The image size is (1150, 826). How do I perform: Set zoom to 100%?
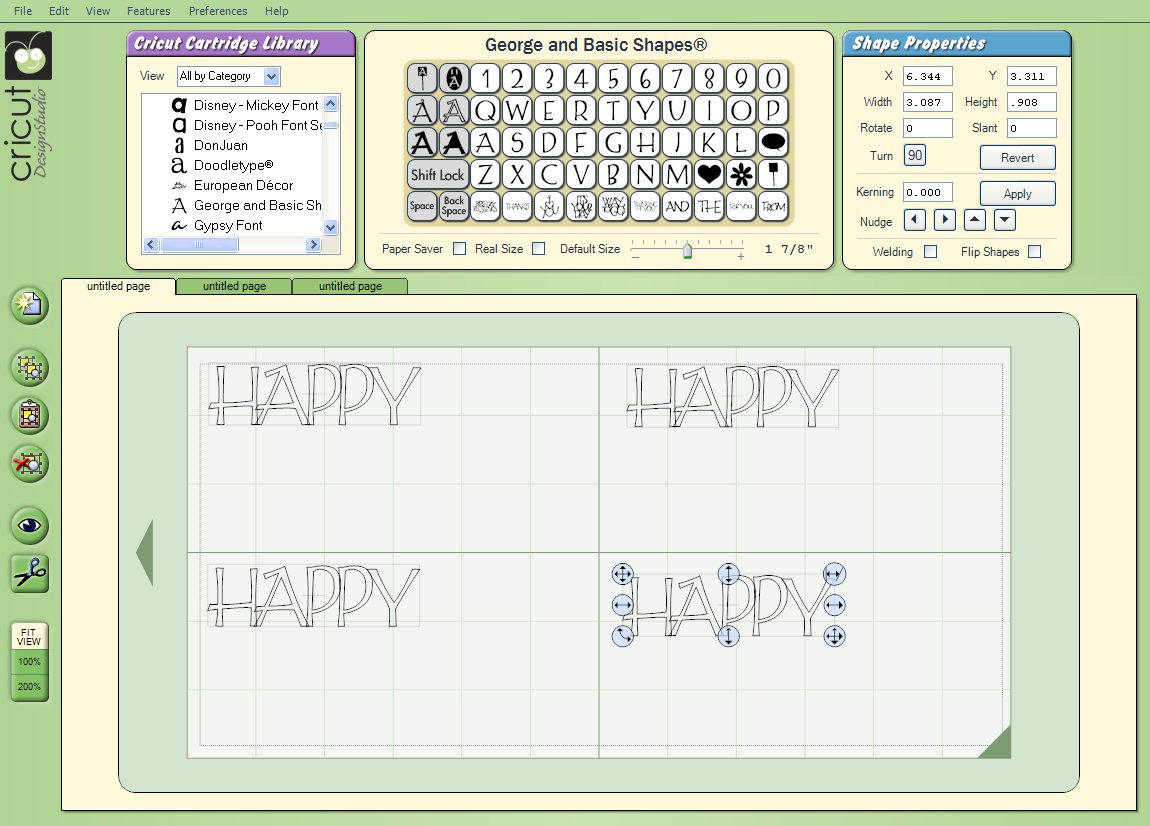(x=29, y=662)
